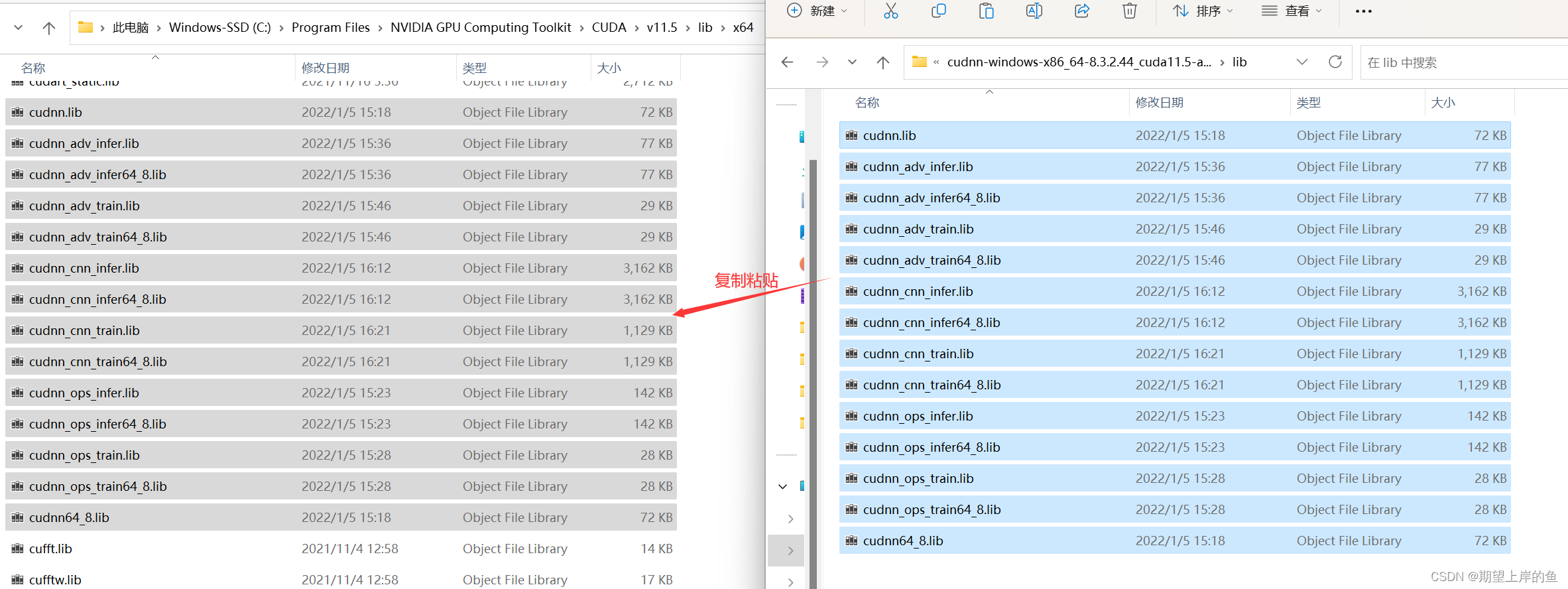Screen dimensions: 1568x589
Task: Click the Delete trash icon
Action: pos(1130,11)
